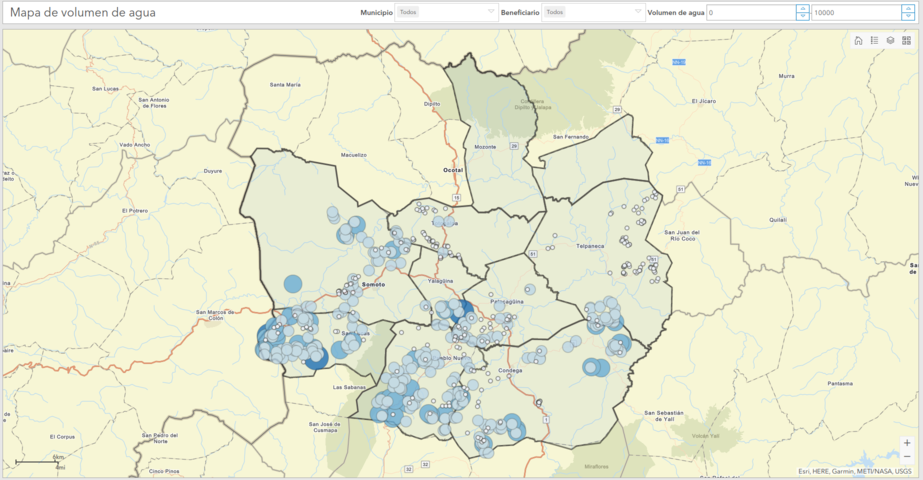This screenshot has height=480, width=923.
Task: Click highway 29 shield near San Fernando
Action: tap(618, 109)
